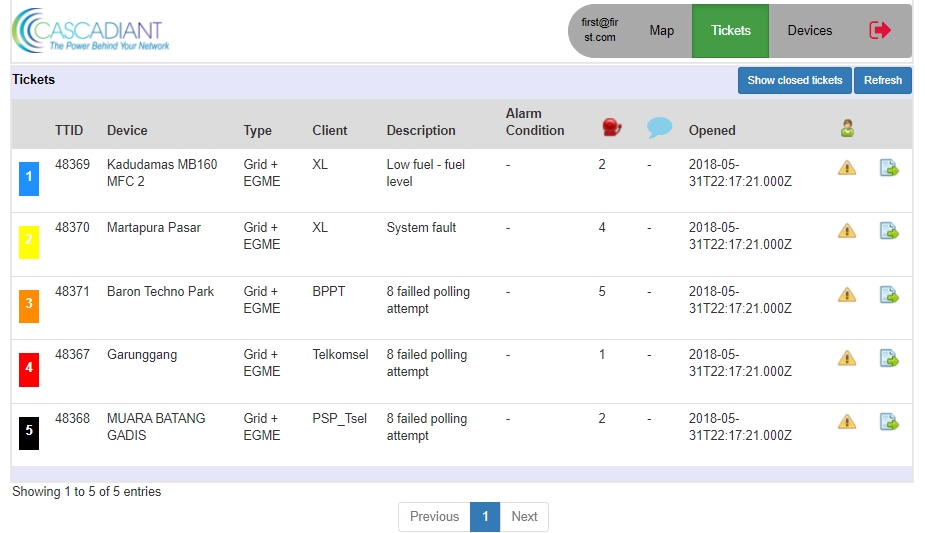The image size is (925, 533).
Task: Open MUARA BATANG GADIS ticket arrow icon
Action: (x=889, y=422)
